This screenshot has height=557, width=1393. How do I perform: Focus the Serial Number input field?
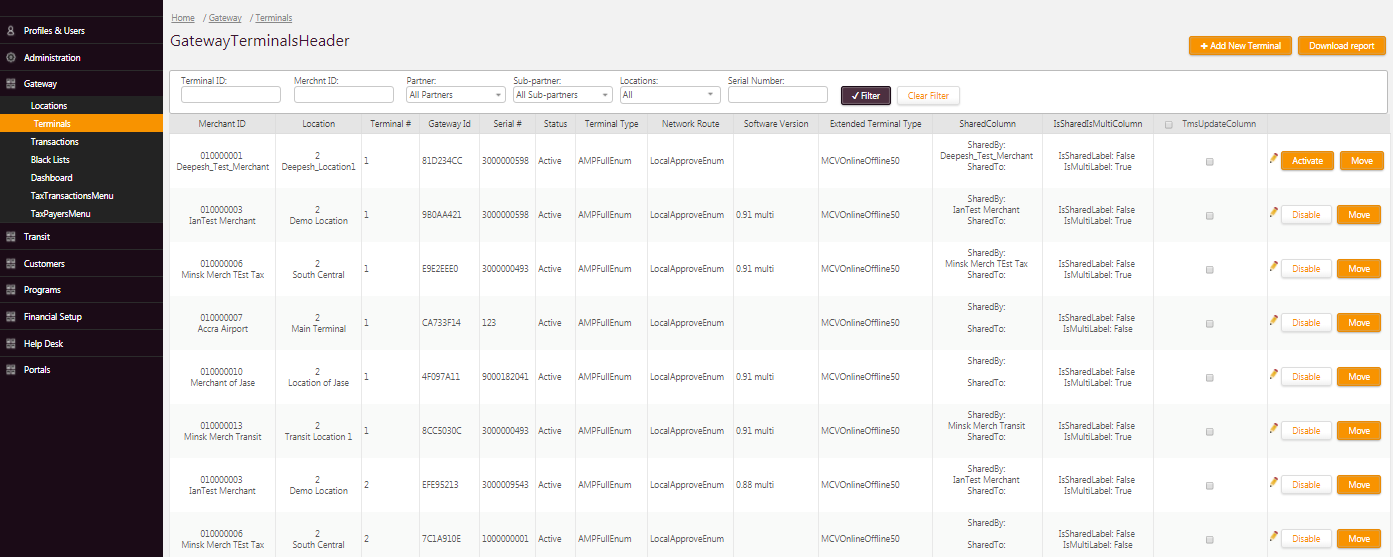coord(777,95)
